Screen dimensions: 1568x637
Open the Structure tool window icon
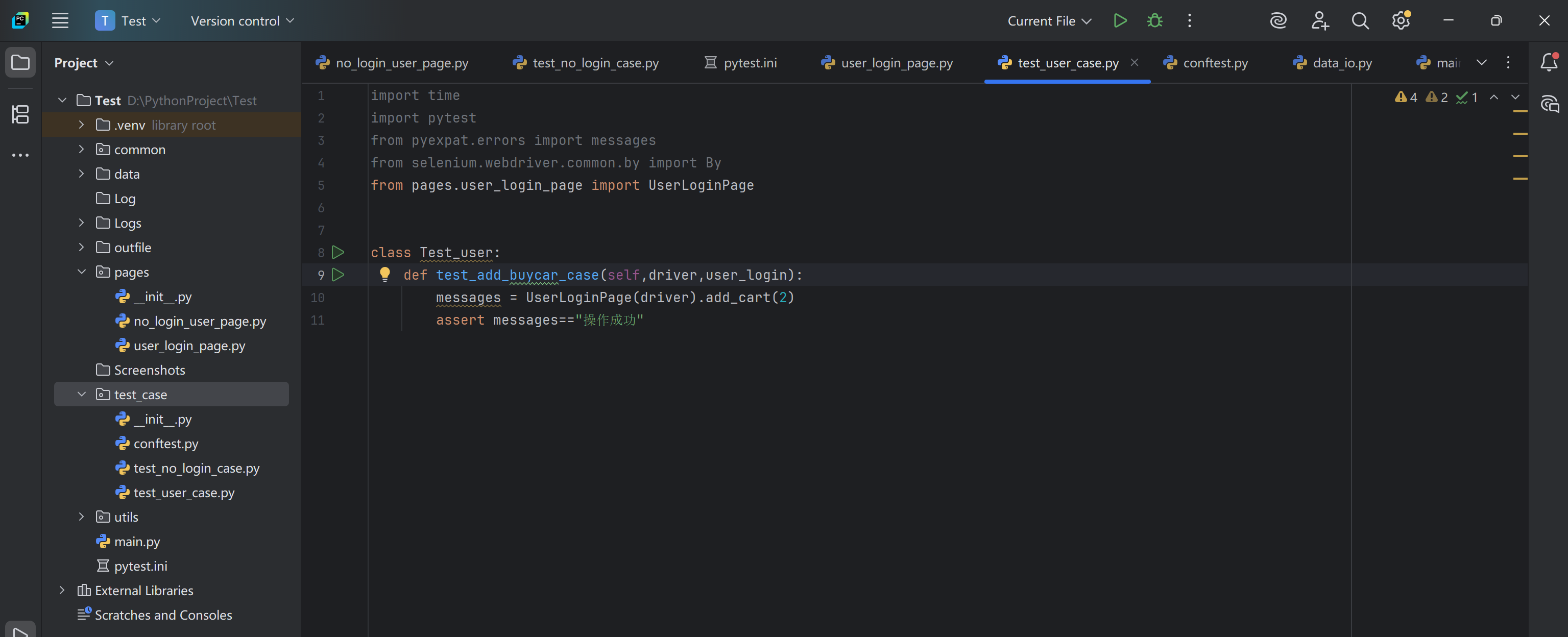(20, 114)
